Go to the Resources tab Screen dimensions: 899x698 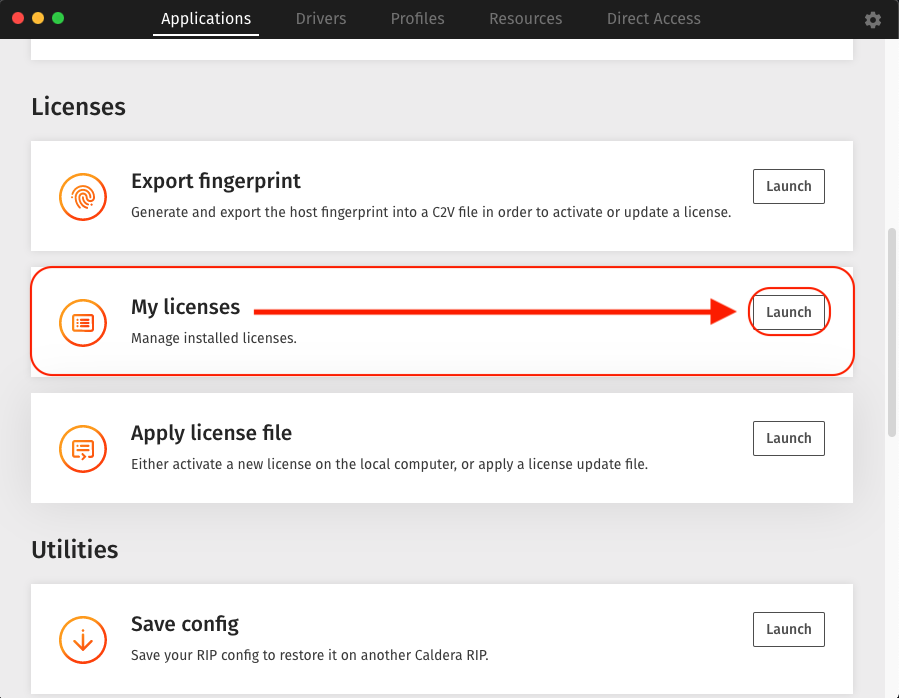[x=525, y=19]
